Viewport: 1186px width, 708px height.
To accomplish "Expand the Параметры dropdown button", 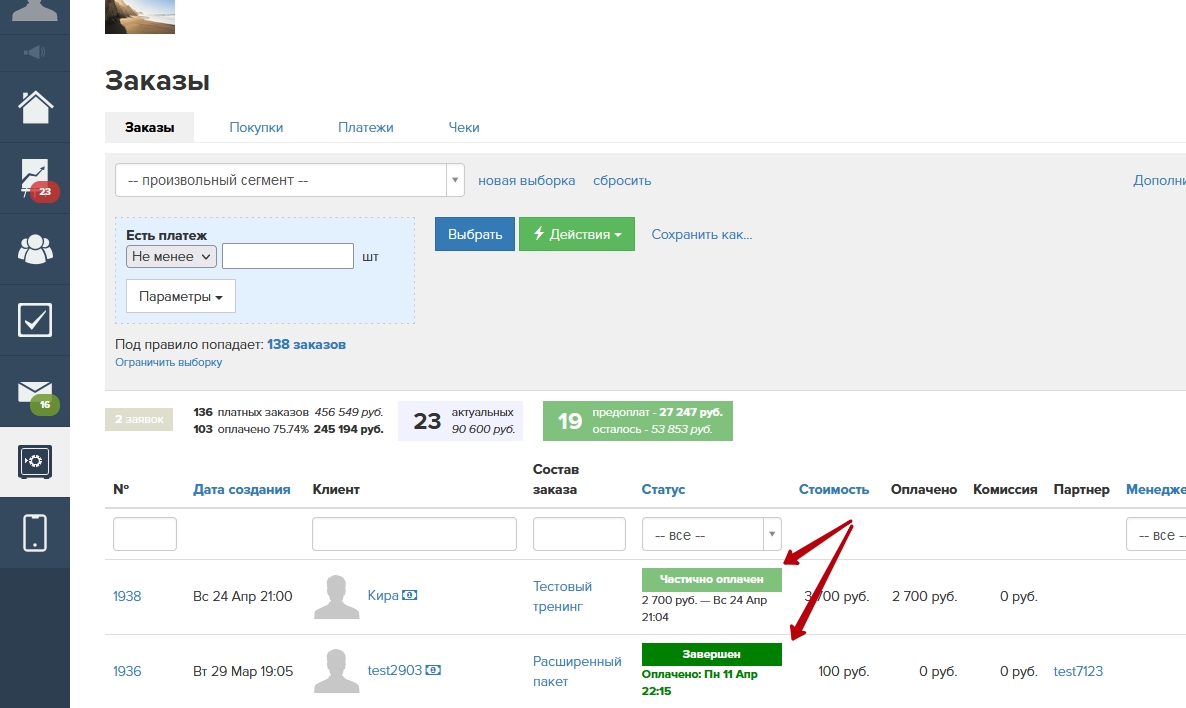I will [180, 297].
